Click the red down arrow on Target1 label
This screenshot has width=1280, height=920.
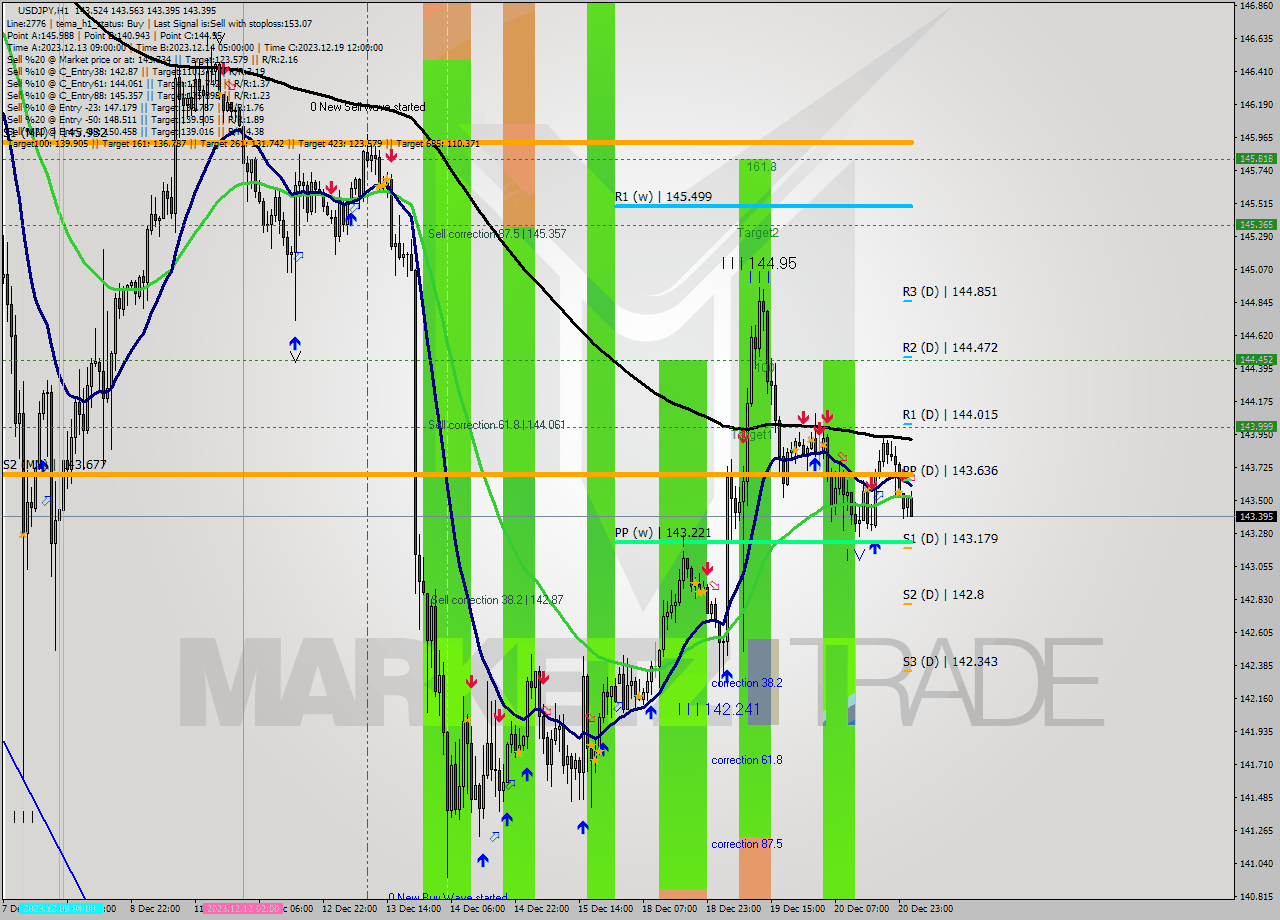[743, 436]
